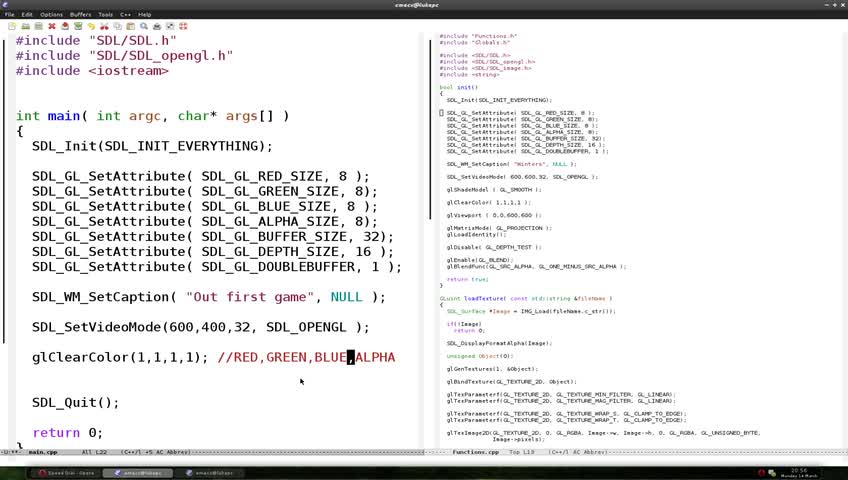Click 'glViewport ( 0,0,600,600 );' in Functions.cpp pane
848x480 pixels.
[494, 216]
